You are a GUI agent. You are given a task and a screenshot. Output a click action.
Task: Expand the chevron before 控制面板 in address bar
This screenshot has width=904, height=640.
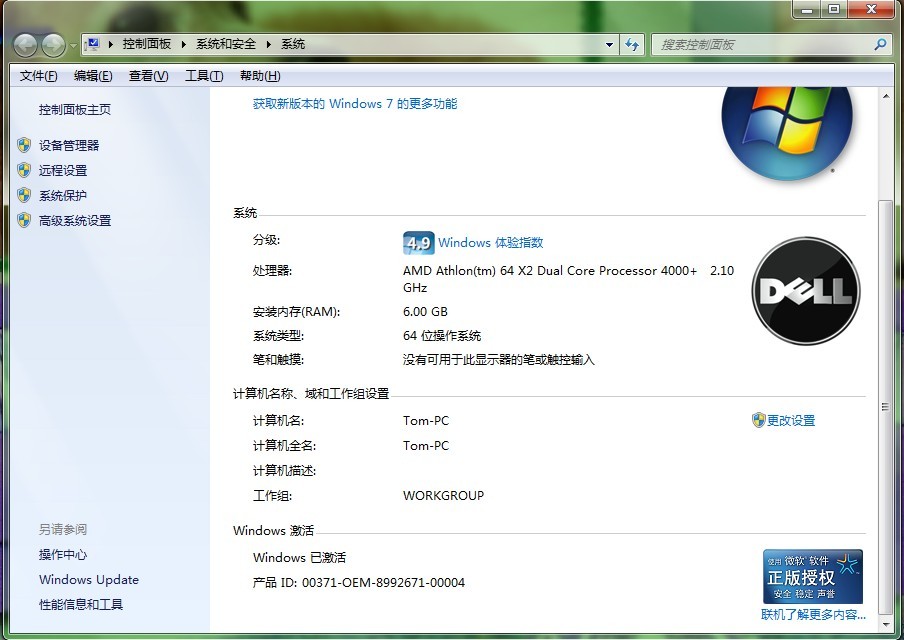click(110, 44)
